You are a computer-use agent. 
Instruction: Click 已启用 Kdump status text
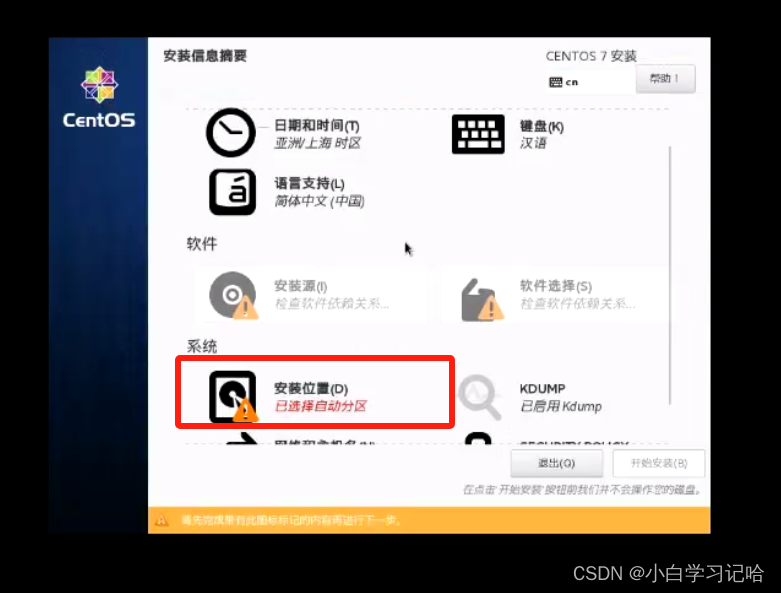[x=561, y=406]
